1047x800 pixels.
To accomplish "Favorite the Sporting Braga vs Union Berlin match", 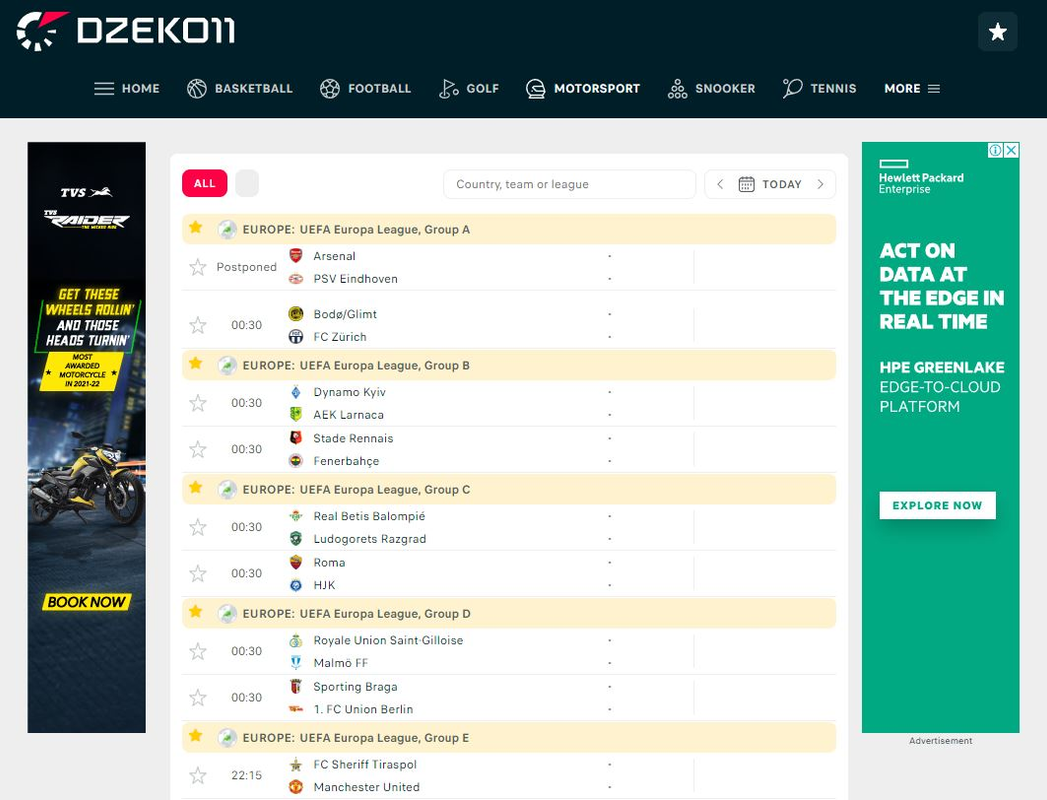I will [198, 698].
